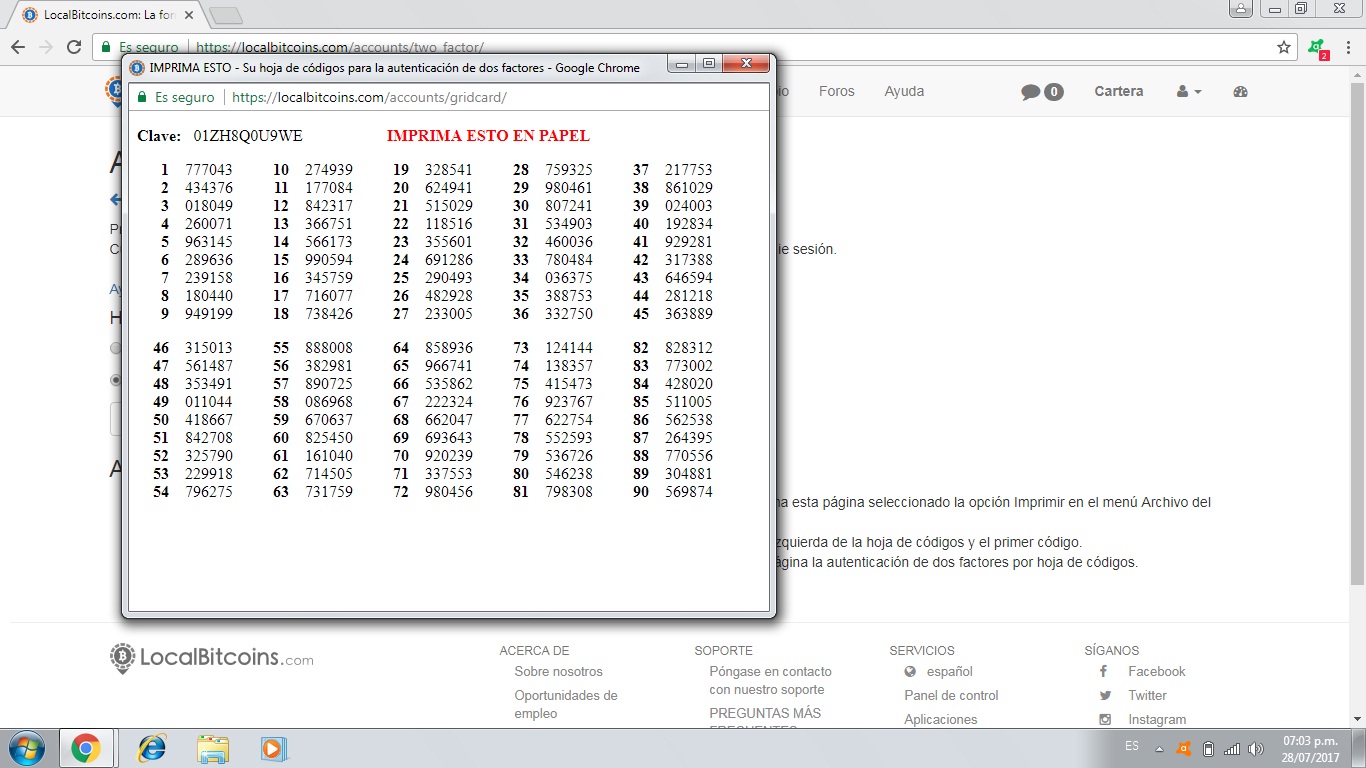Open the dashboard gauge icon in navbar
This screenshot has width=1366, height=768.
pos(1241,92)
